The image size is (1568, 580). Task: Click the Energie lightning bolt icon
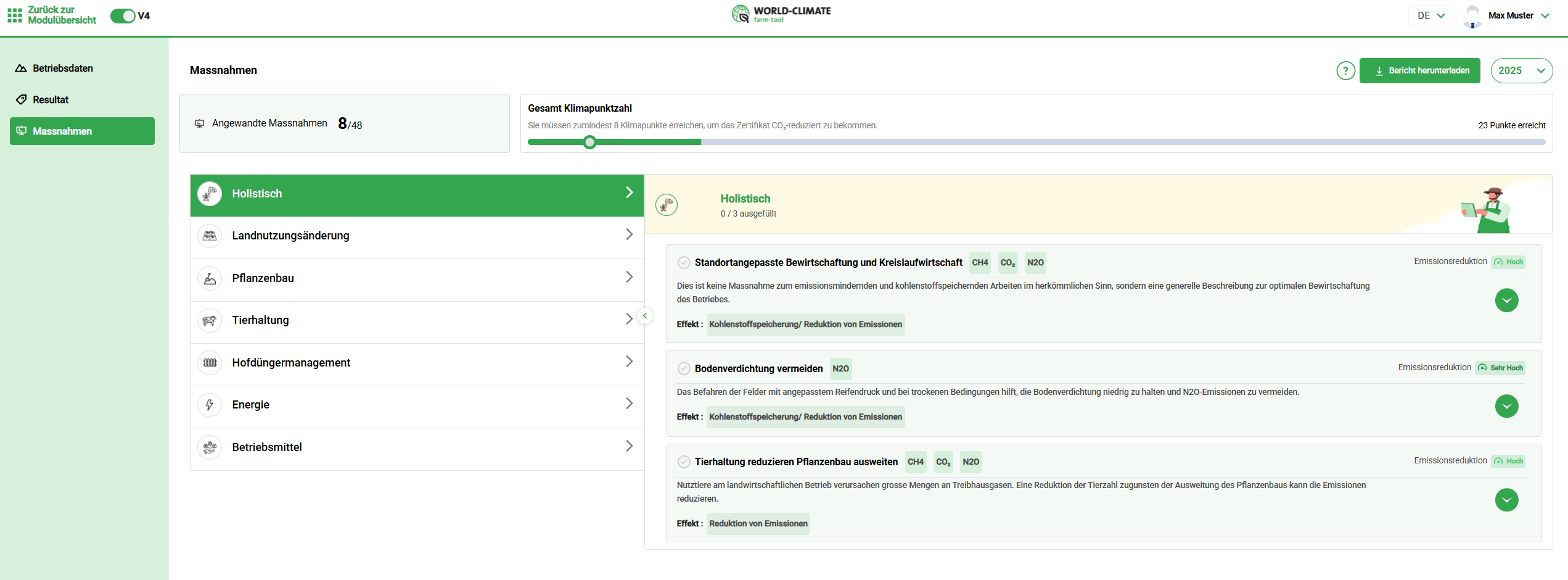210,405
